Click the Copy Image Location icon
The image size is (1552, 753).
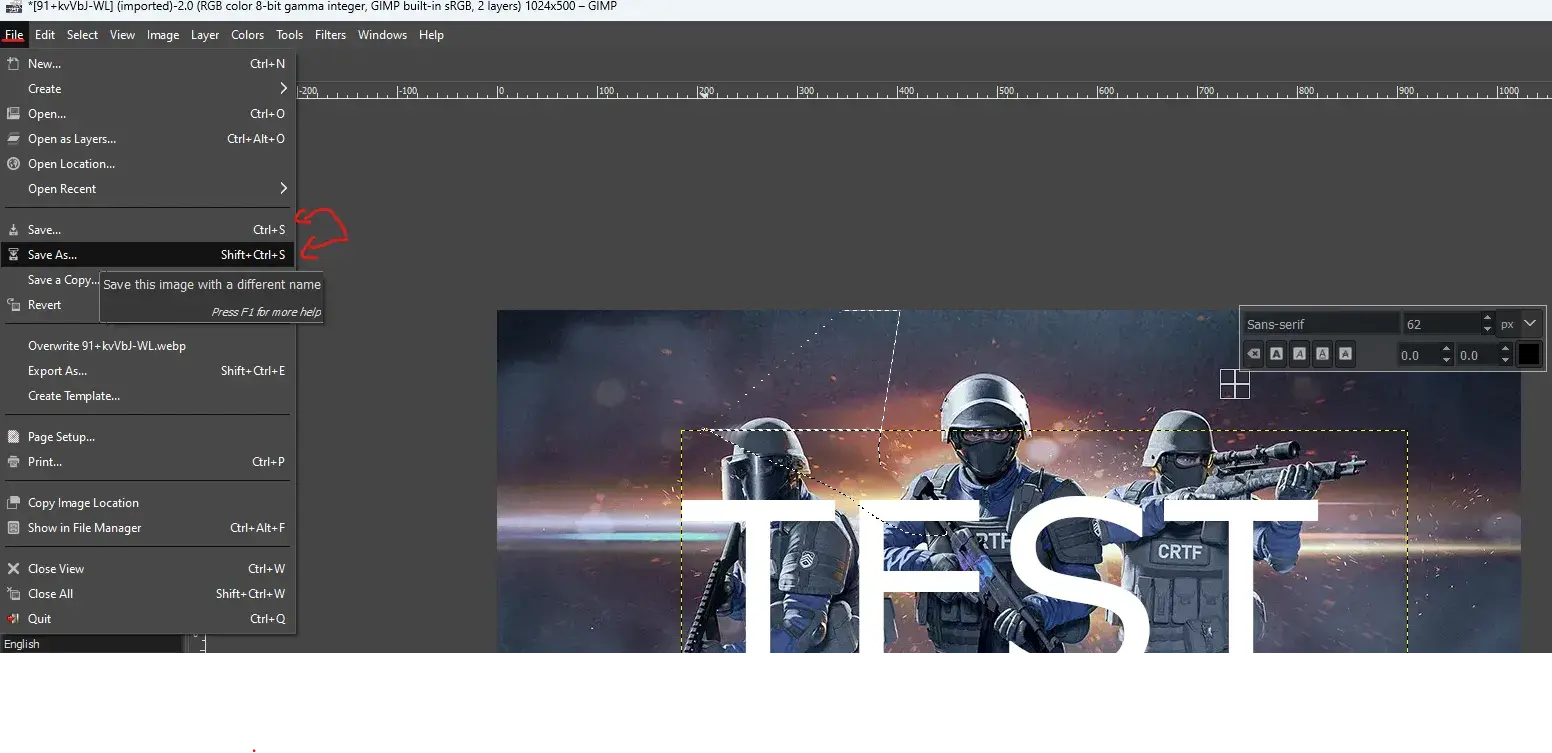coord(14,502)
